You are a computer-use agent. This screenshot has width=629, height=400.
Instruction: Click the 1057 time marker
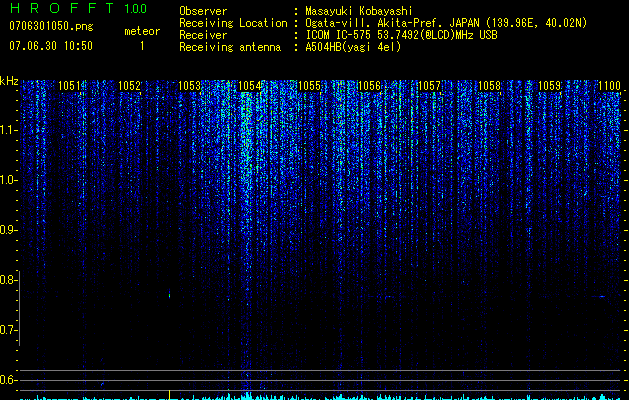pos(429,85)
